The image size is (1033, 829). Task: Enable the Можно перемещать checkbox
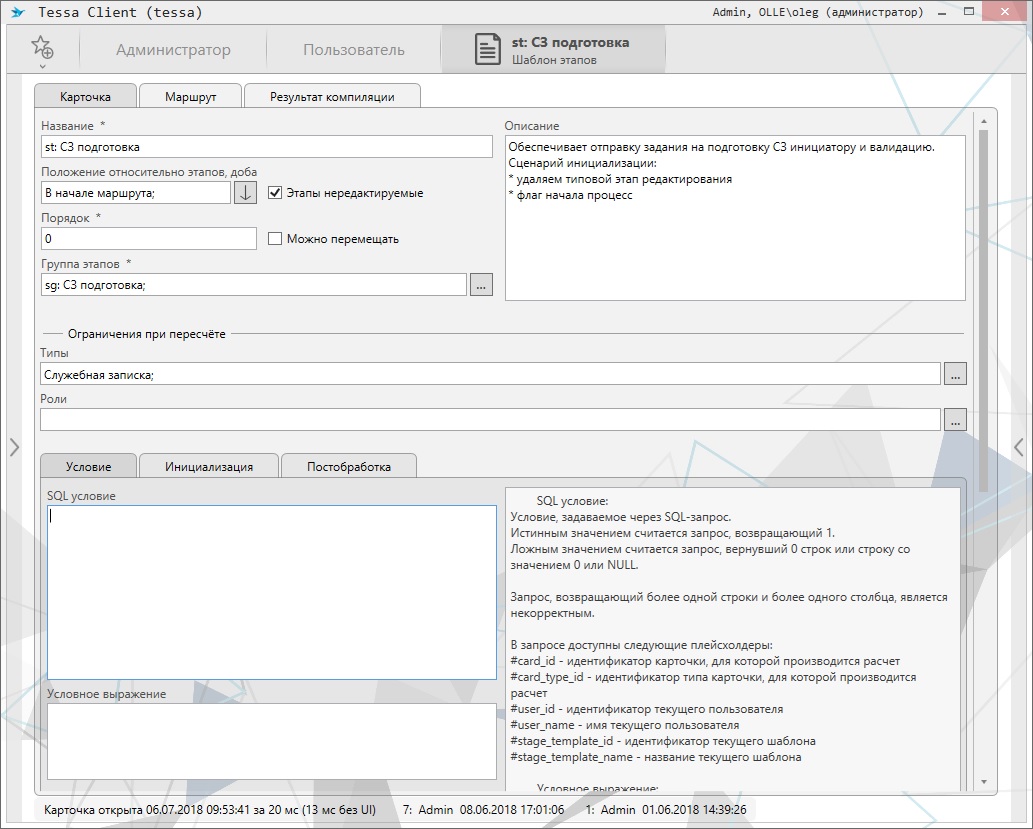point(275,239)
